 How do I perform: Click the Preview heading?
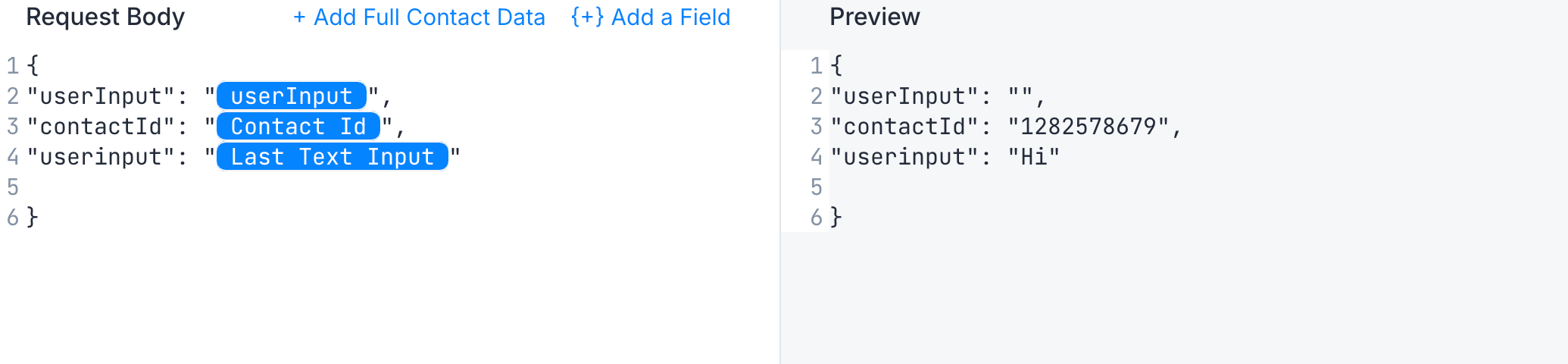(x=875, y=17)
